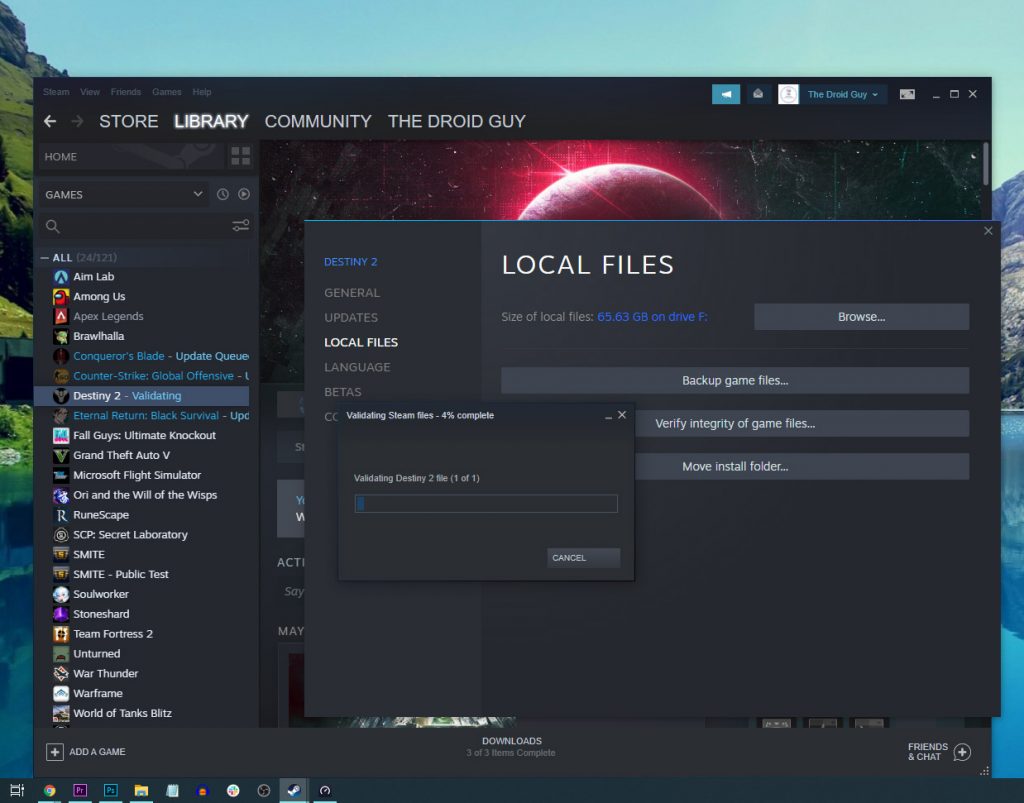
Task: Select SCP: Secret Laboratory in list
Action: click(x=142, y=535)
